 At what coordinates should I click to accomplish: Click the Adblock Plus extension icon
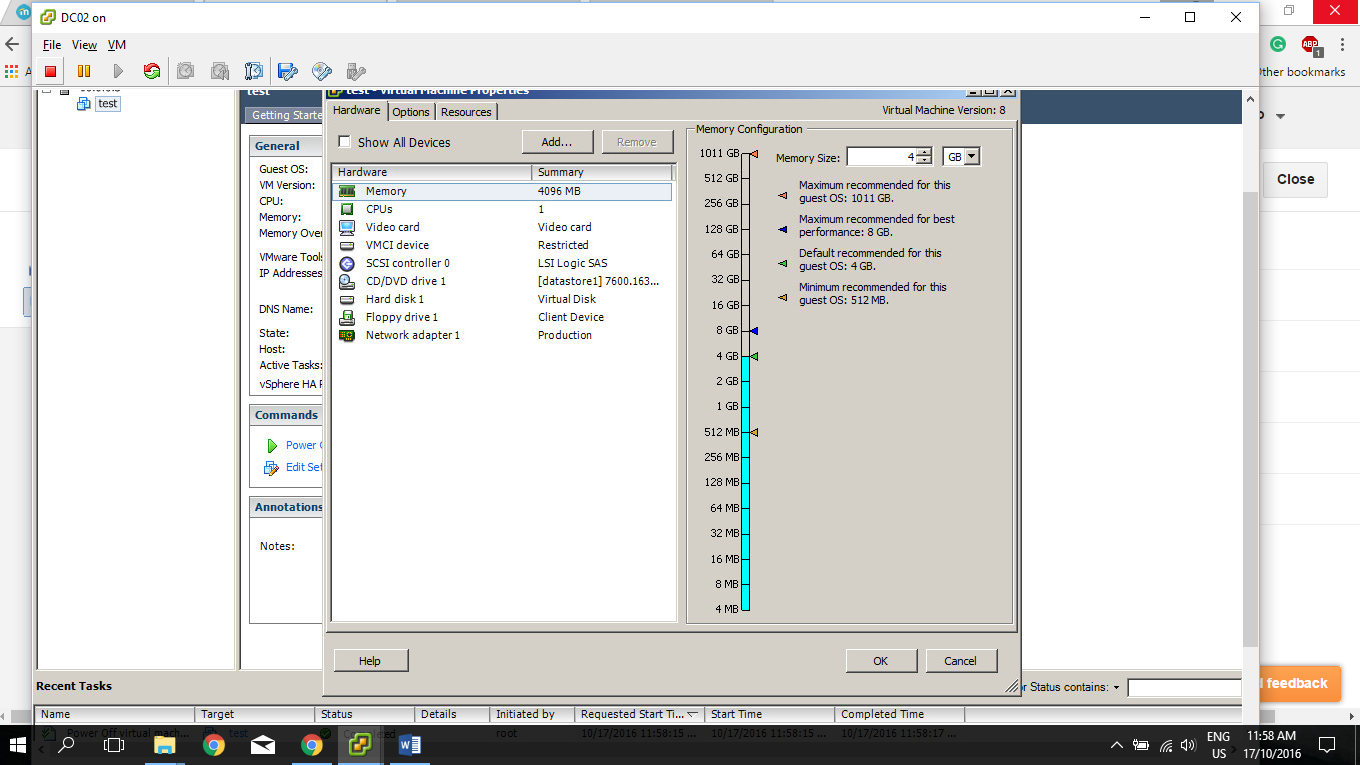1311,45
